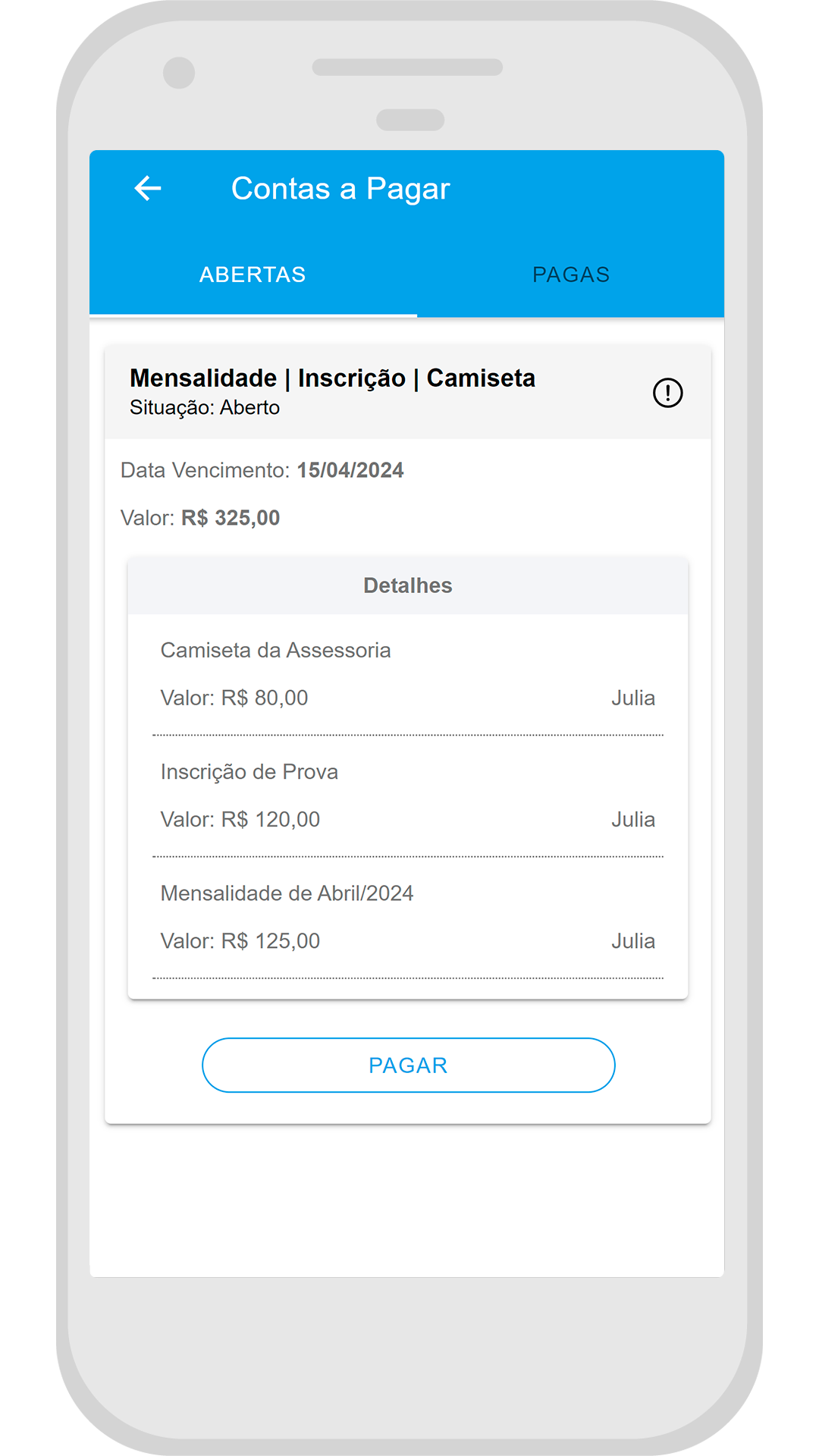Tap the total value R$ 325,00
The image size is (819, 1456).
pos(231,518)
